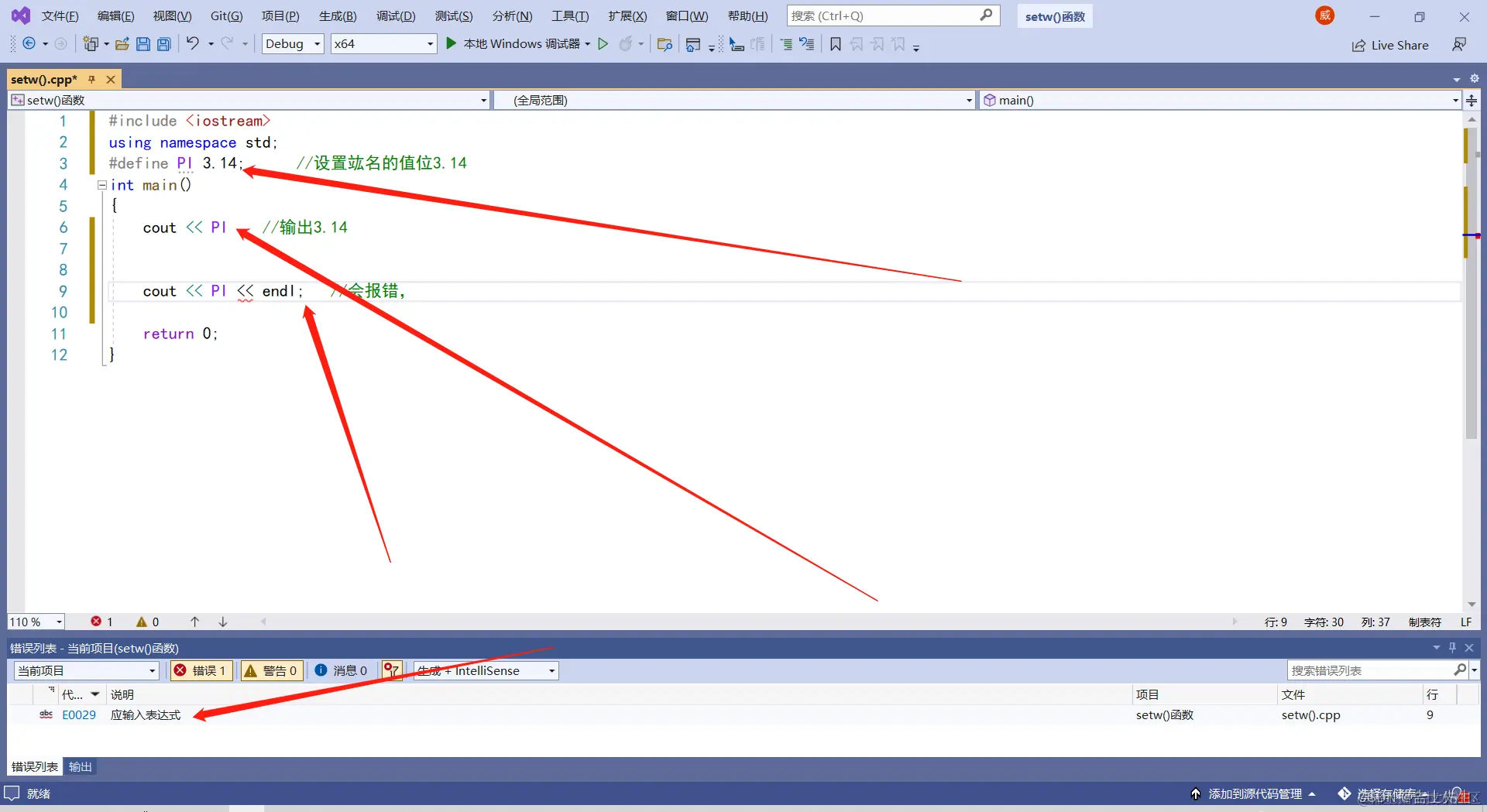
Task: Open the 工具(T) menu
Action: coord(570,16)
